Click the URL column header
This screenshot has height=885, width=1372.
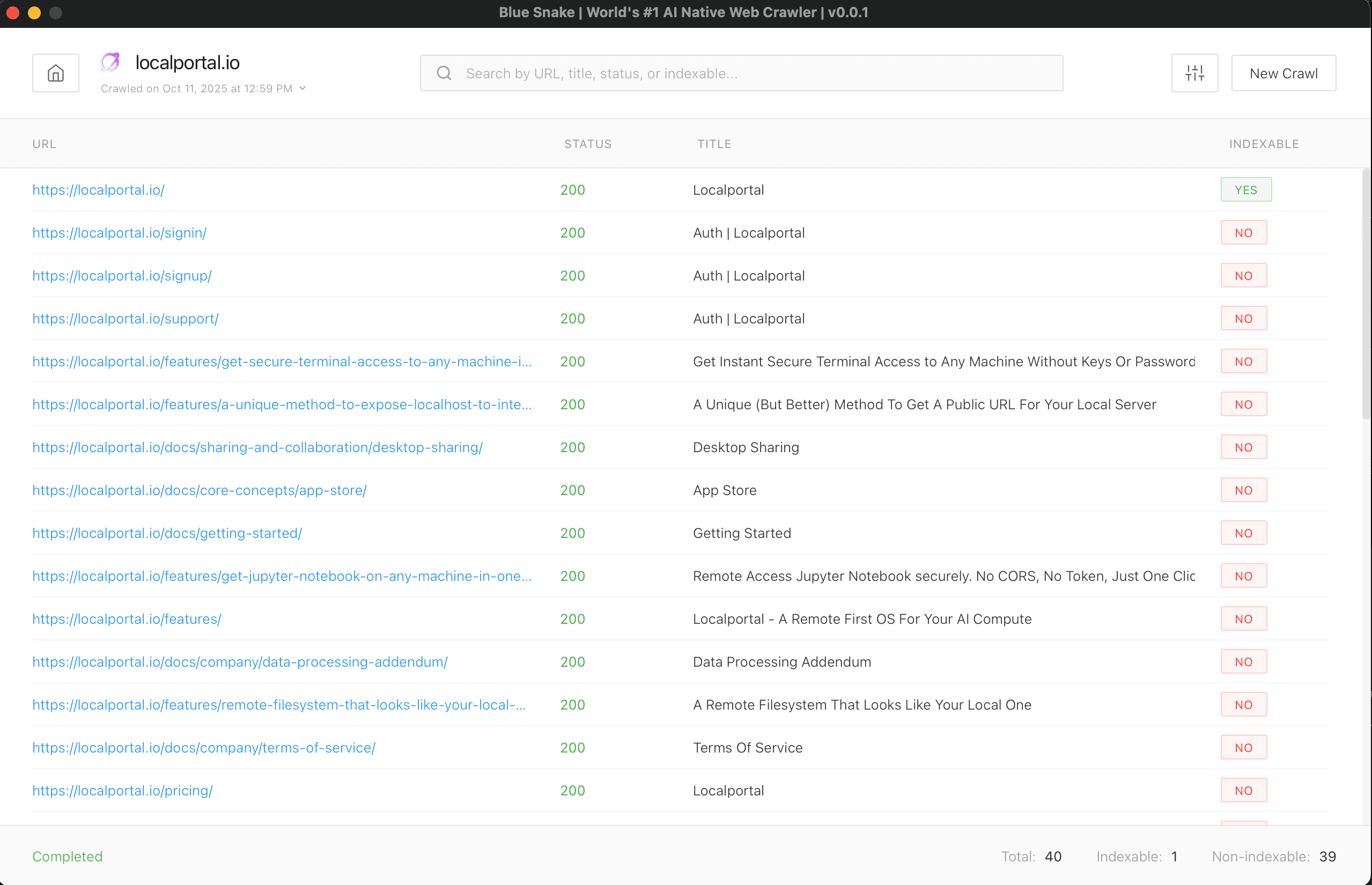(x=44, y=144)
